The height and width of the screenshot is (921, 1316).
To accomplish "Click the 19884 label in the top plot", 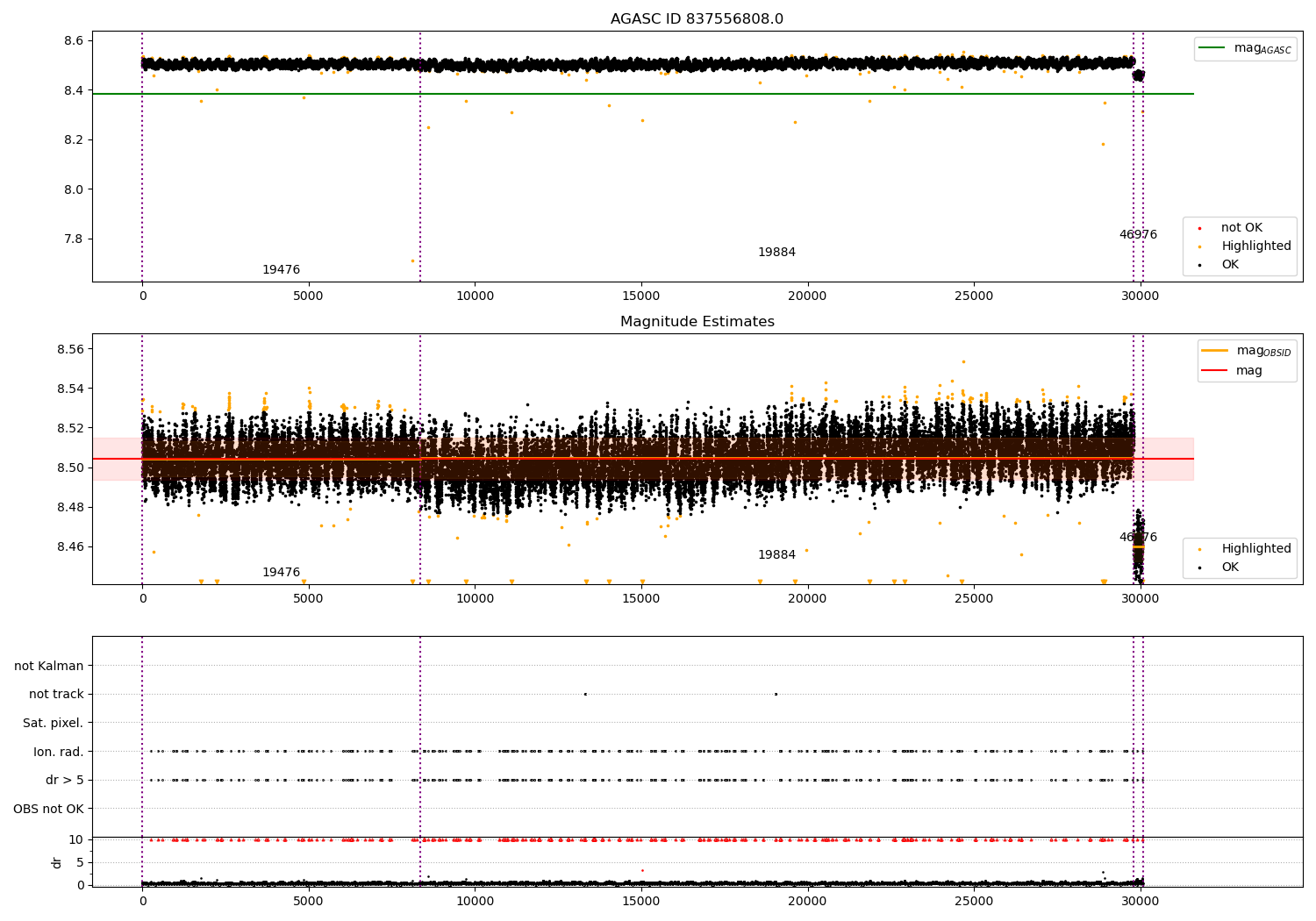I will (776, 253).
